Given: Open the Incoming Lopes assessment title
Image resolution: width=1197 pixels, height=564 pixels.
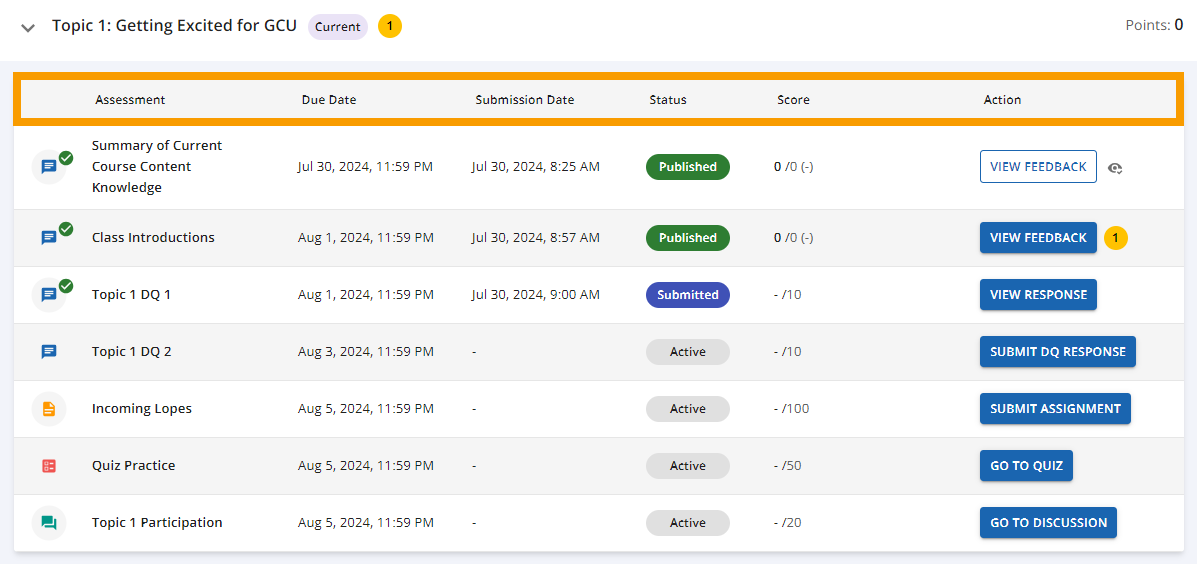Looking at the screenshot, I should [142, 409].
